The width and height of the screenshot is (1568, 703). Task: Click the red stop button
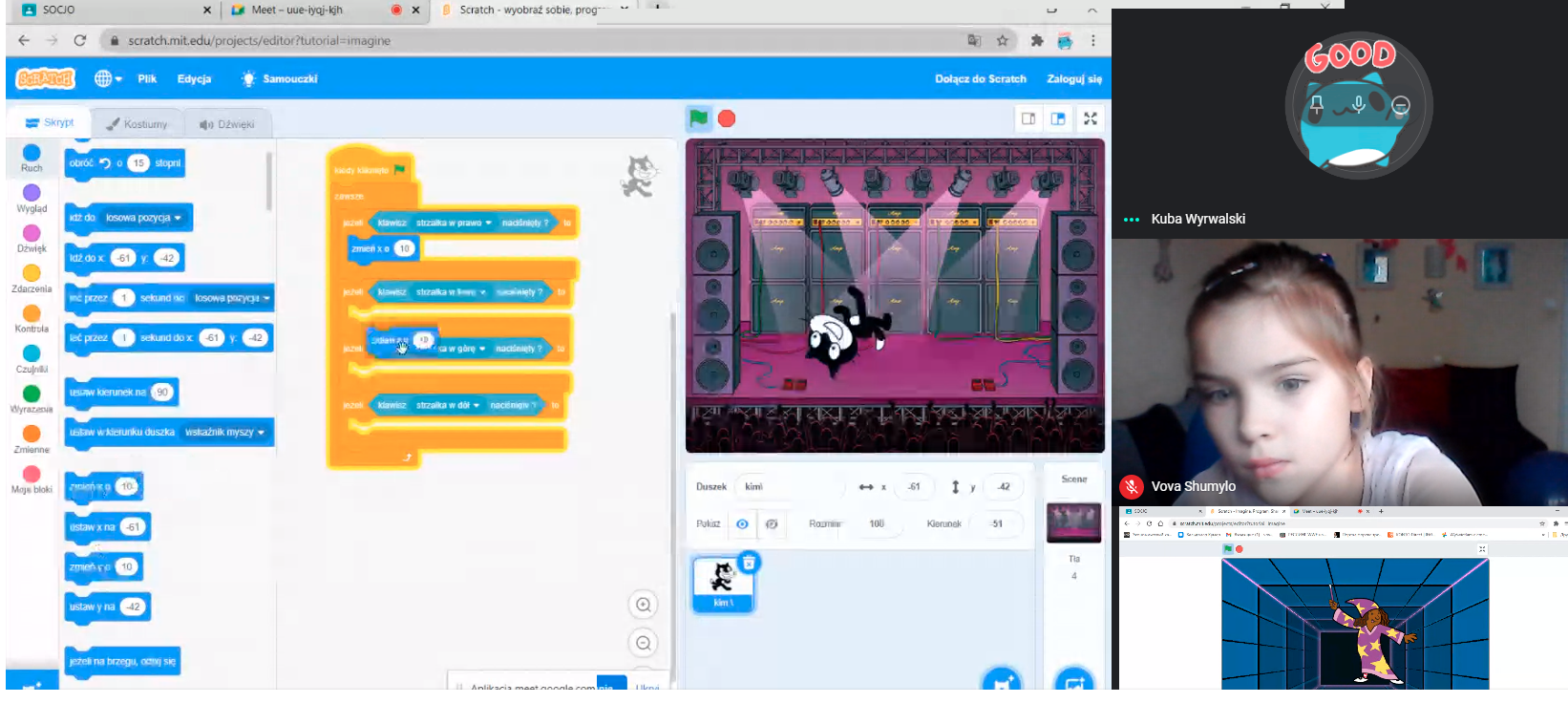click(x=727, y=118)
